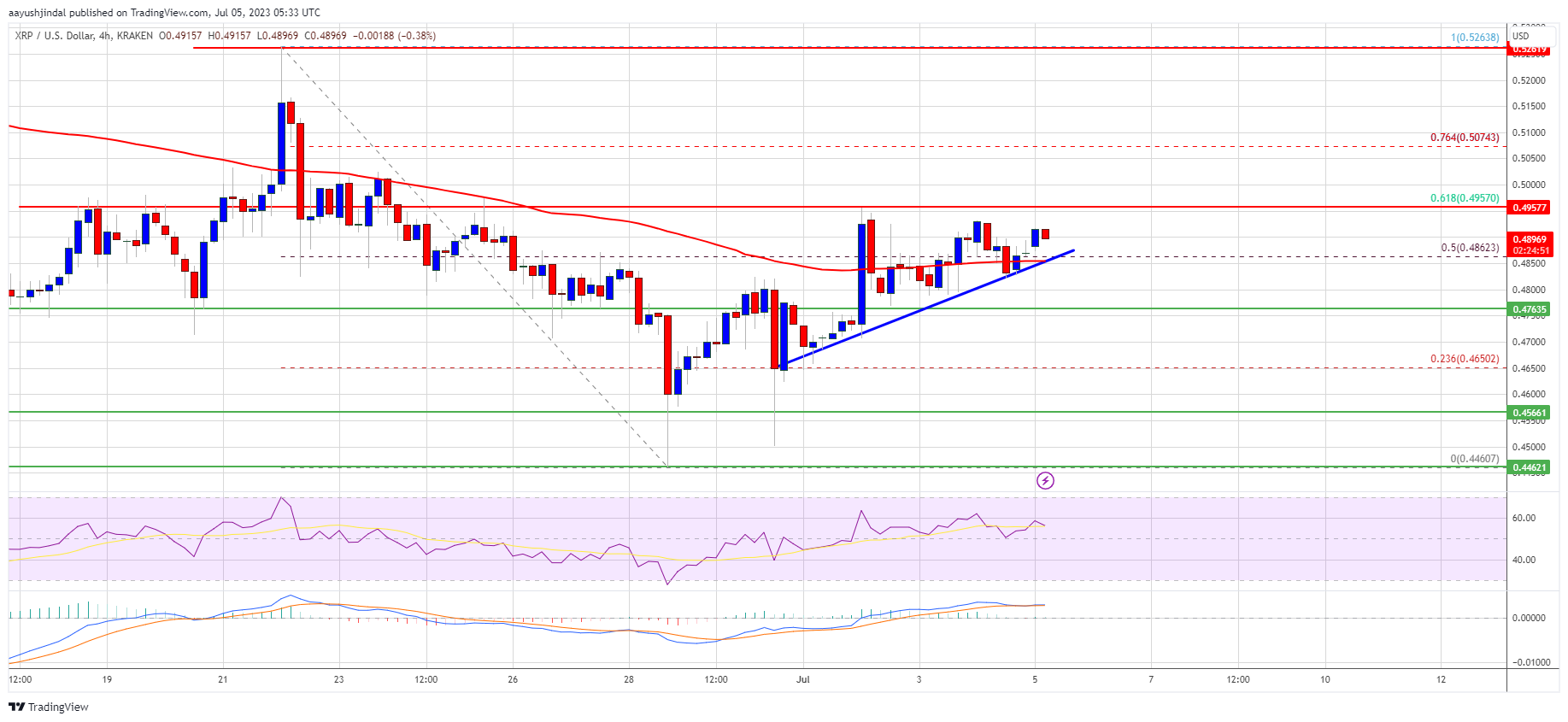Click the MACD 0.0000 scale value

point(1529,618)
